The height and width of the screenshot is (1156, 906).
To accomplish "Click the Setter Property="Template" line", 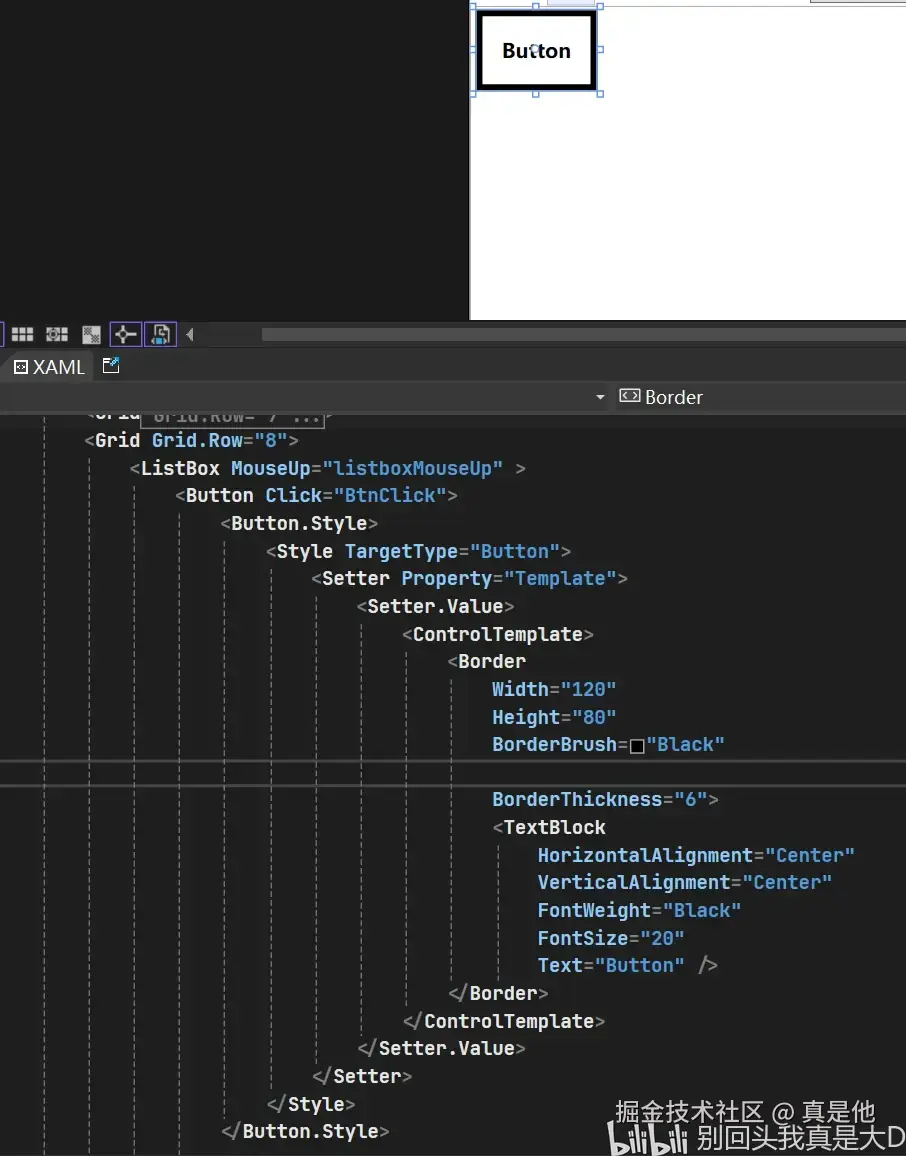I will (469, 579).
